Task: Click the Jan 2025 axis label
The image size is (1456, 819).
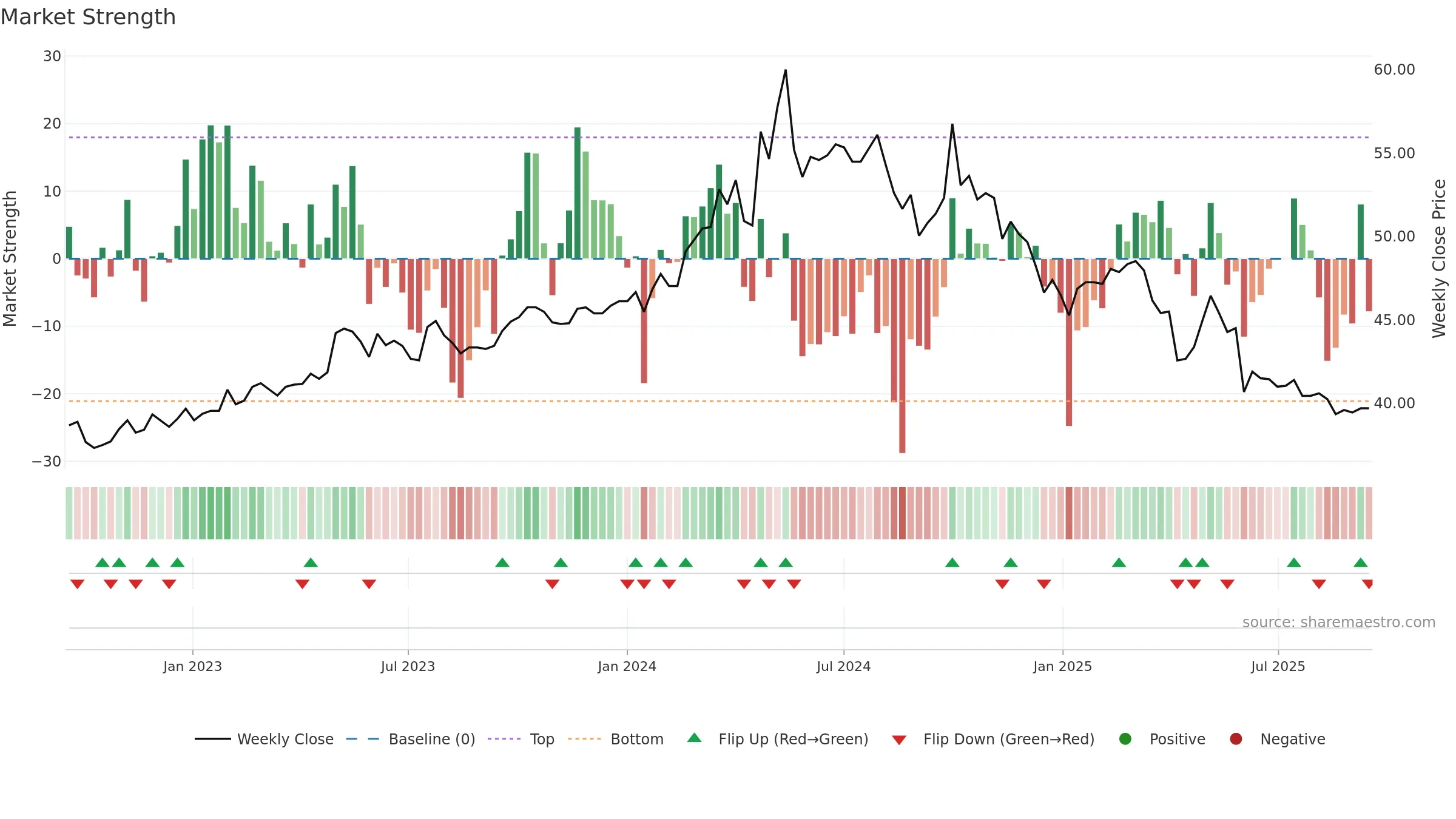Action: (1062, 667)
